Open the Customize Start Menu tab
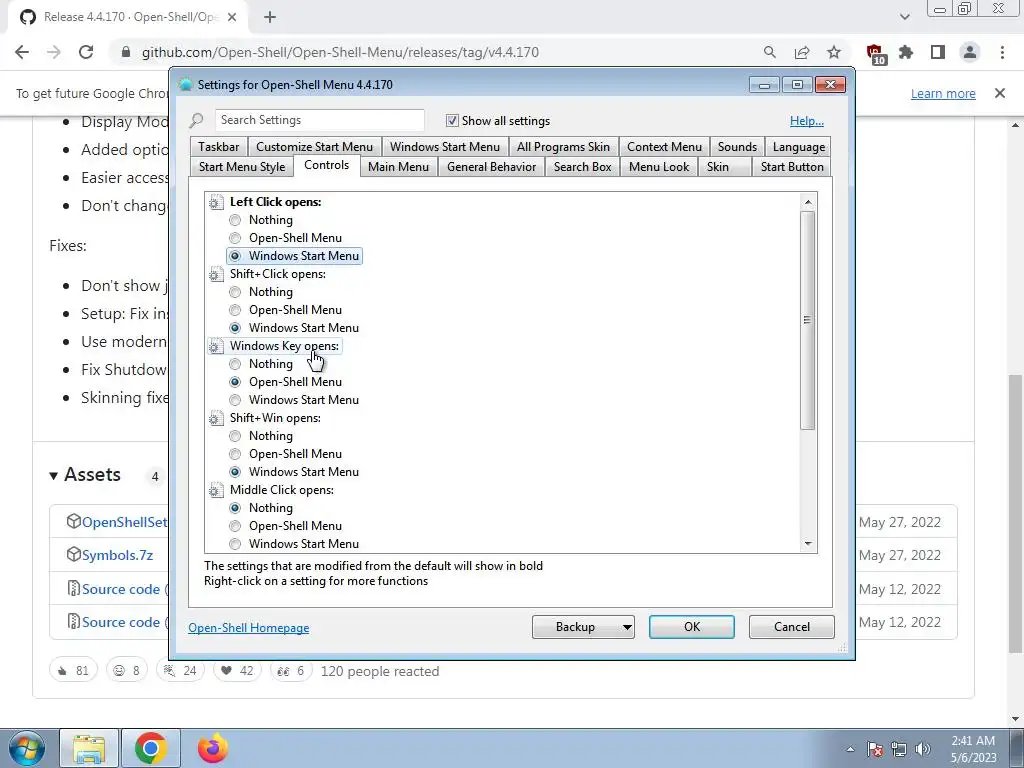This screenshot has width=1024, height=768. click(314, 147)
